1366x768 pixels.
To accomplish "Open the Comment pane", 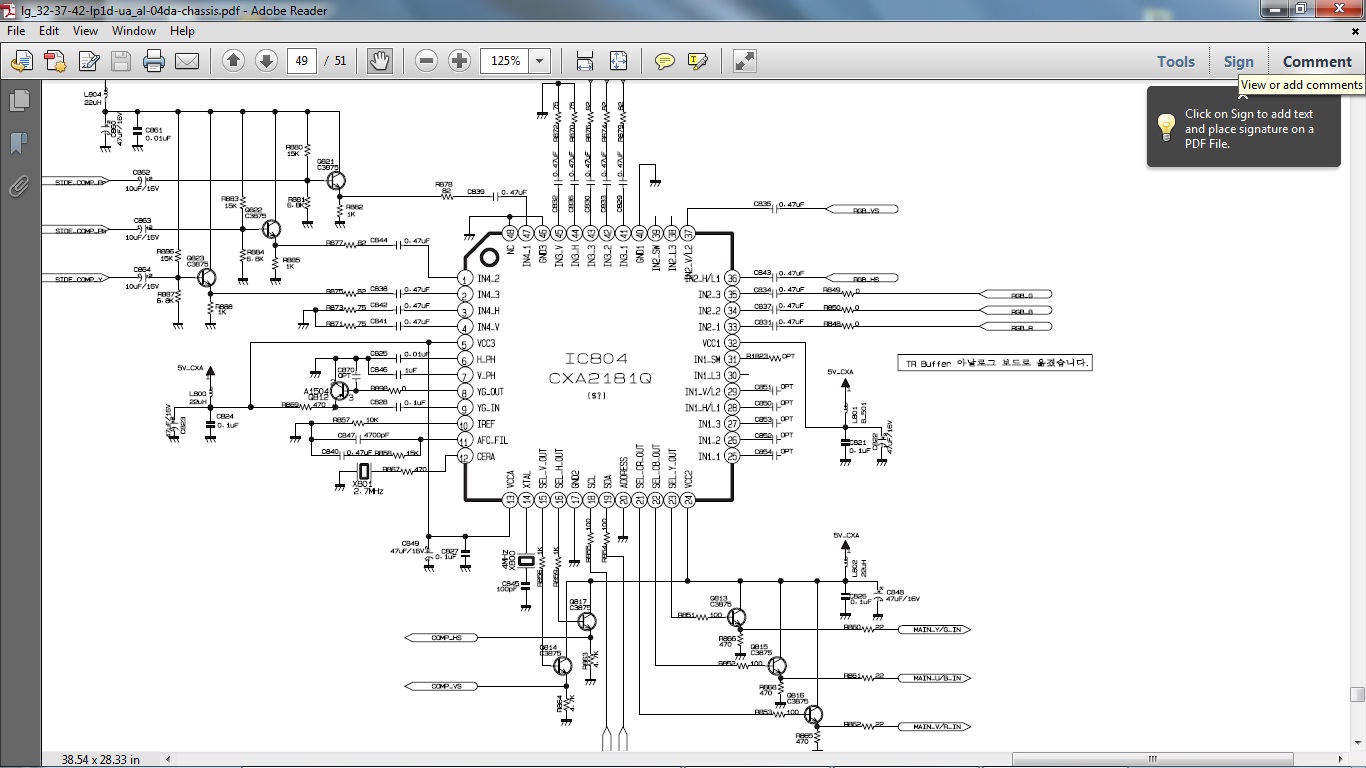I will (x=1317, y=61).
